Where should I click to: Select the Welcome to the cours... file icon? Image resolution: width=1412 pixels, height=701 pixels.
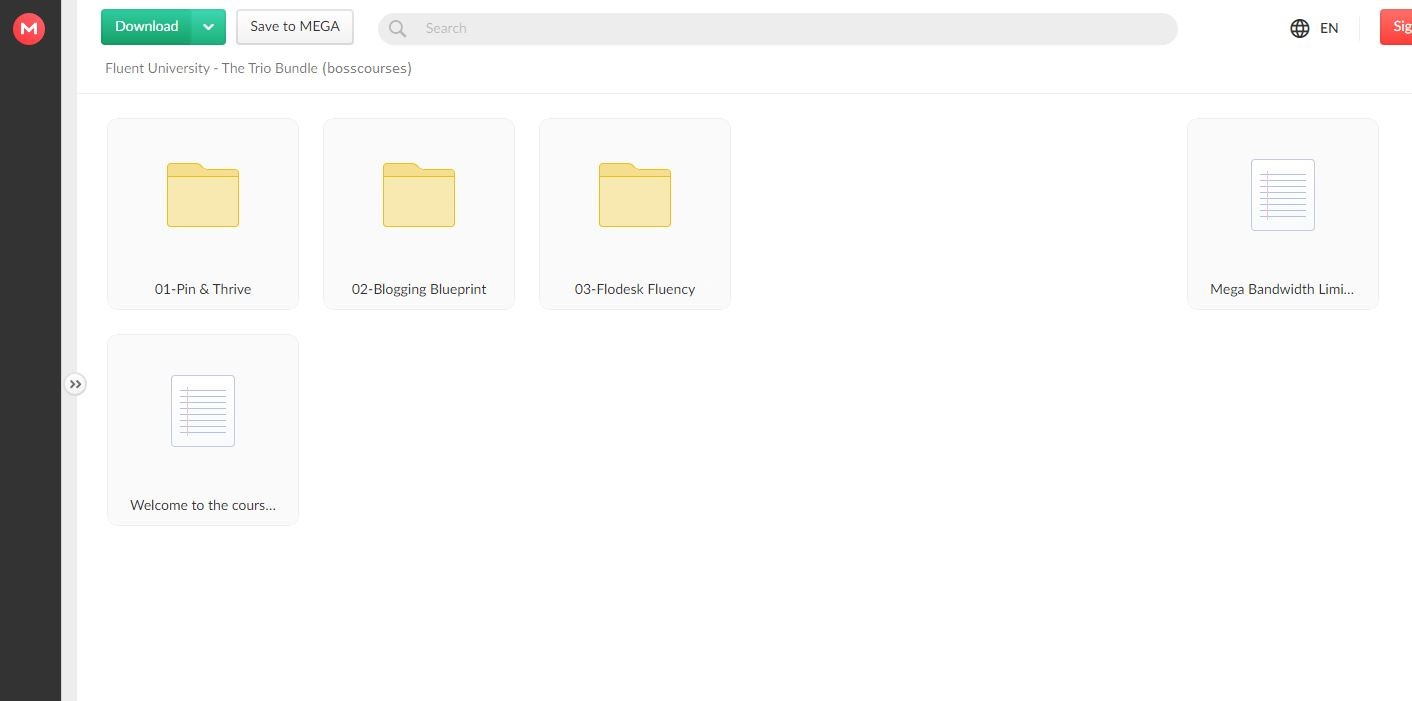click(203, 411)
